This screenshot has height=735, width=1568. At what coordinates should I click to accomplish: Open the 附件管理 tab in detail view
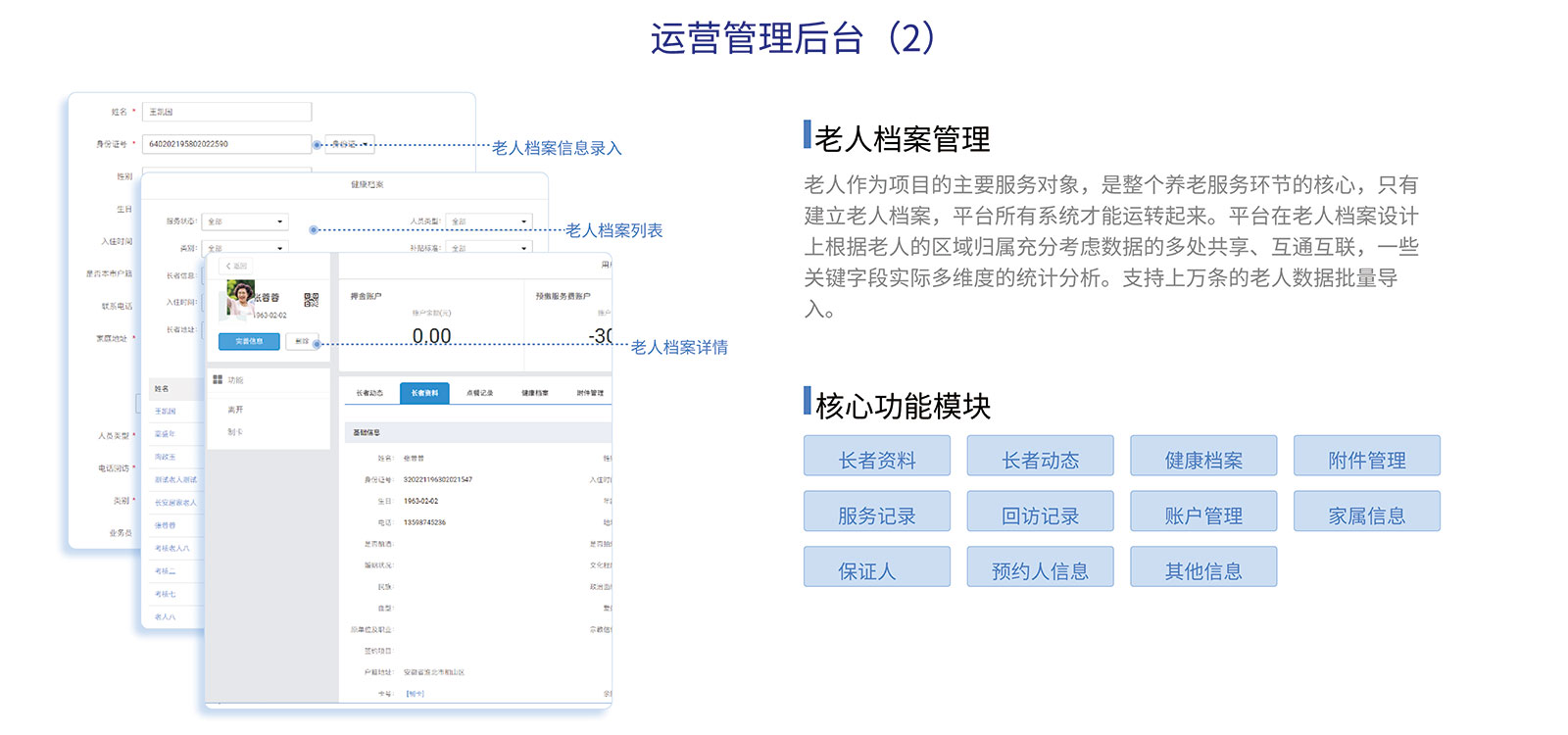coord(590,393)
